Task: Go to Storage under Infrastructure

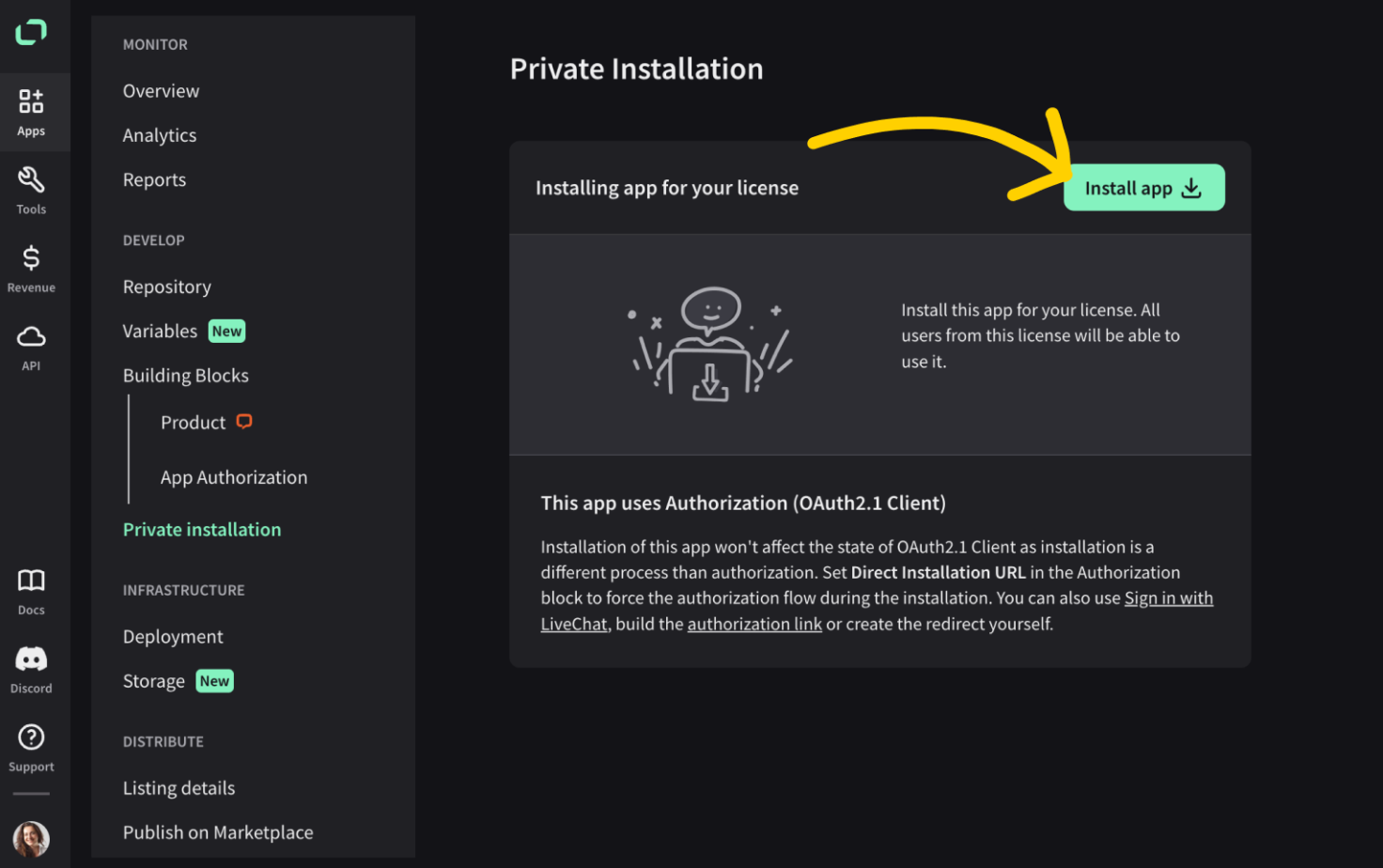Action: 153,681
